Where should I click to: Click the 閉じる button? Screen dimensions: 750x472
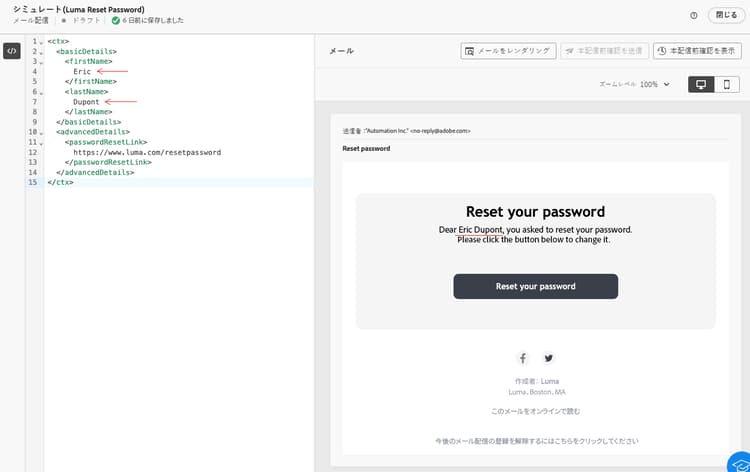click(726, 15)
